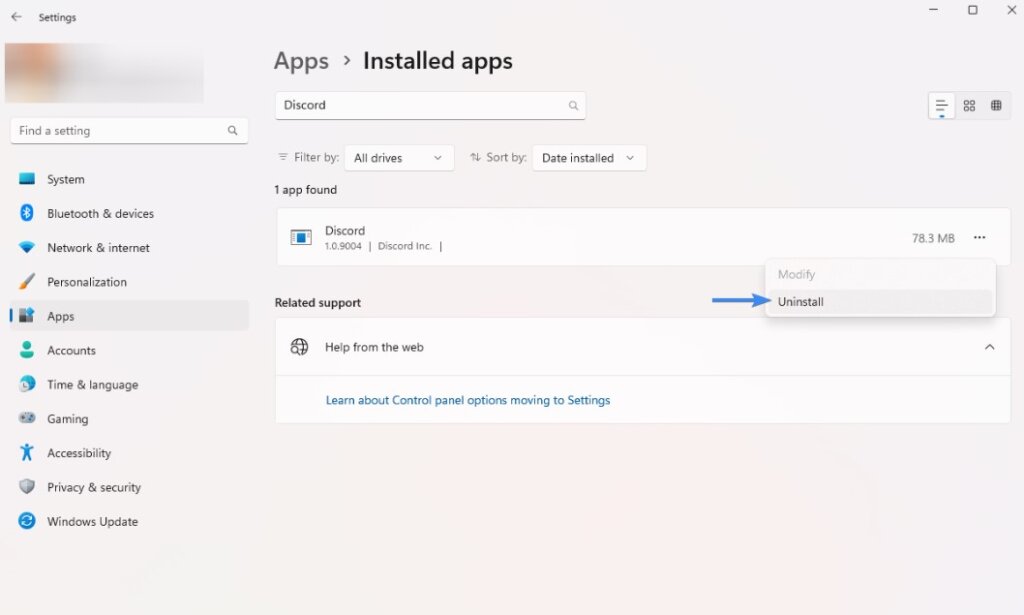The width and height of the screenshot is (1024, 615).
Task: Click the Network wifi icon
Action: point(27,247)
